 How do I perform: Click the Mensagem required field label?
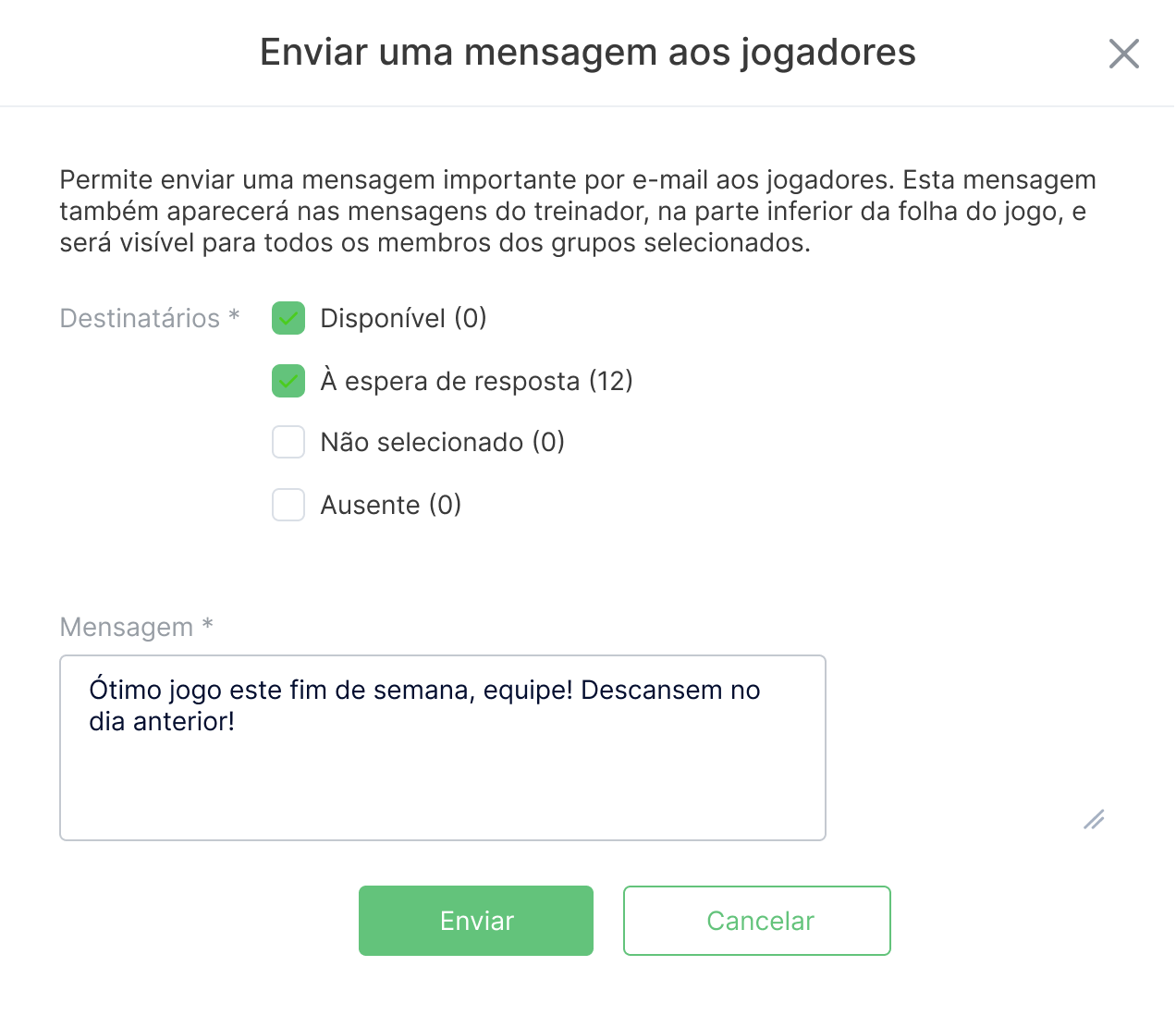[136, 627]
